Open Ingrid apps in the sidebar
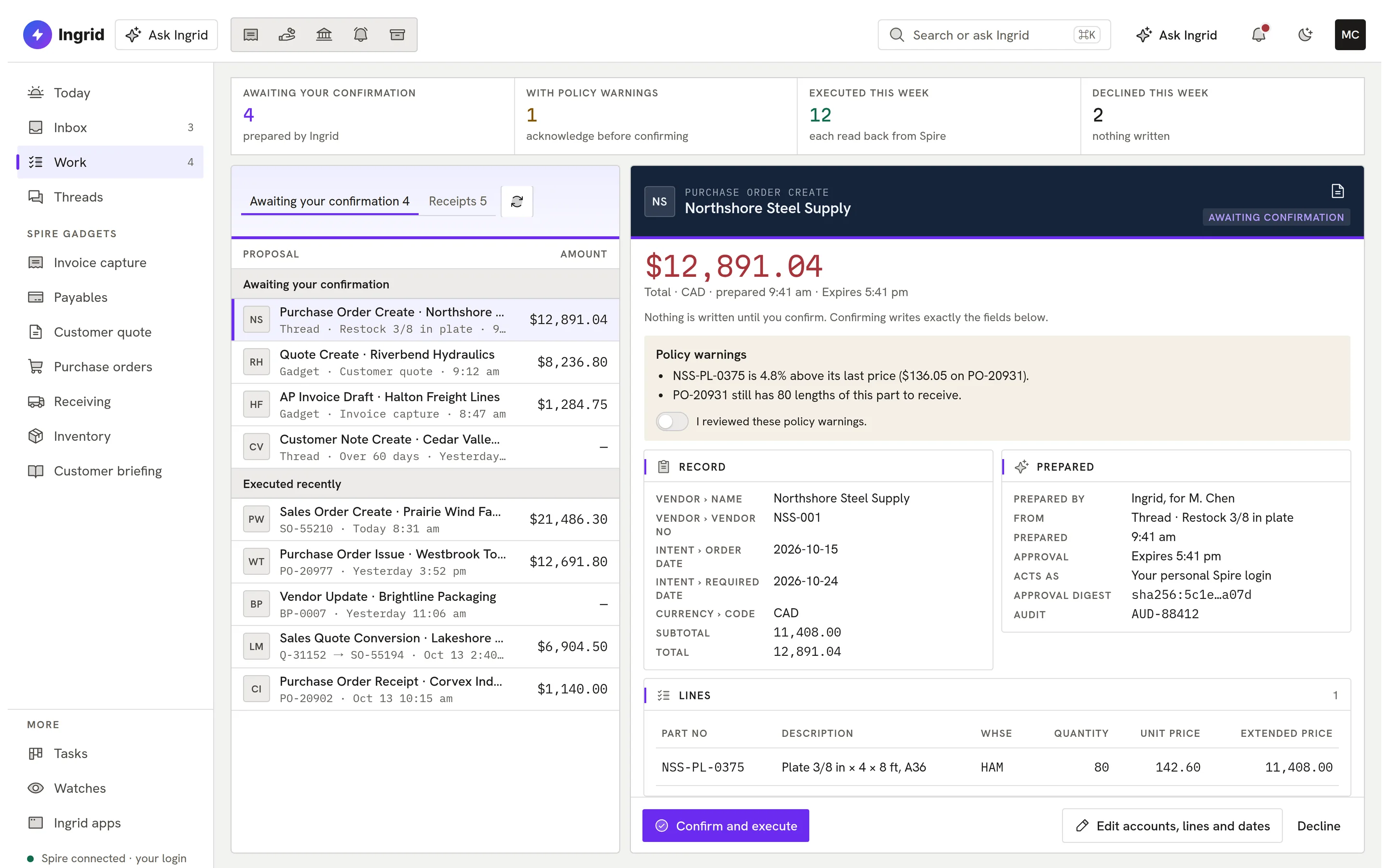Viewport: 1389px width, 868px height. click(110, 823)
